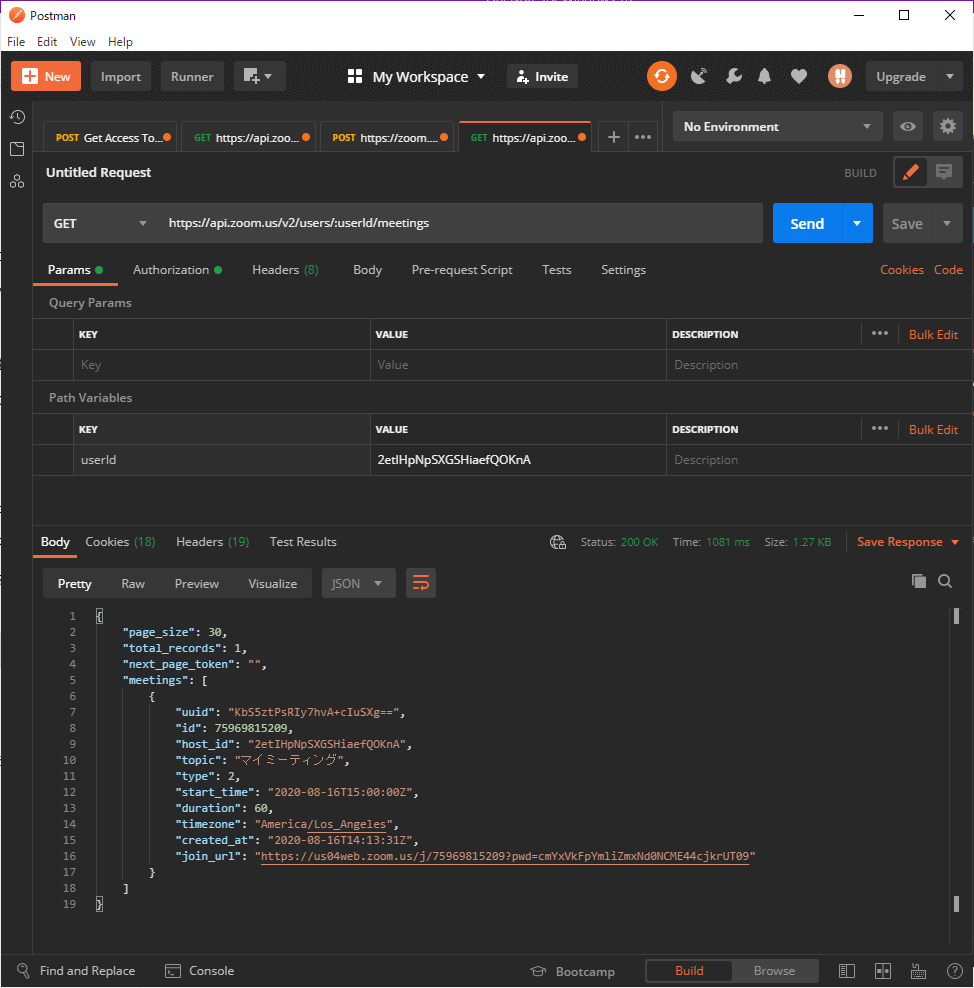Open Query Params column options three dots
974x988 pixels.
click(879, 333)
